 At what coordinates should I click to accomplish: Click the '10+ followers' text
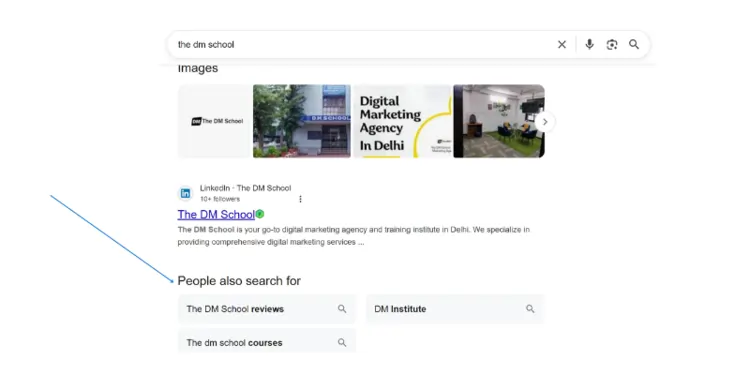tap(220, 199)
